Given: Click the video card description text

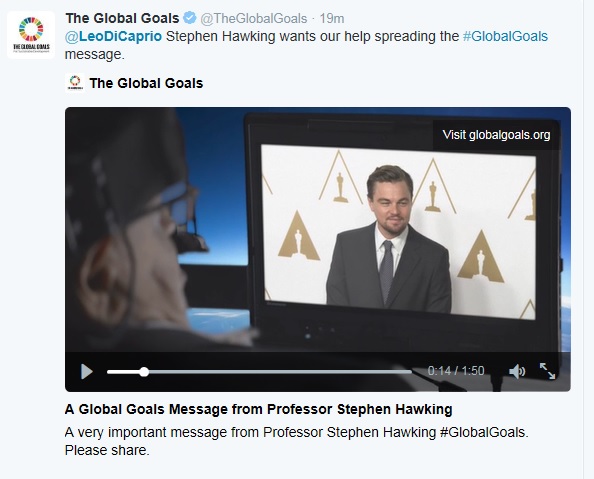Looking at the screenshot, I should [x=297, y=441].
